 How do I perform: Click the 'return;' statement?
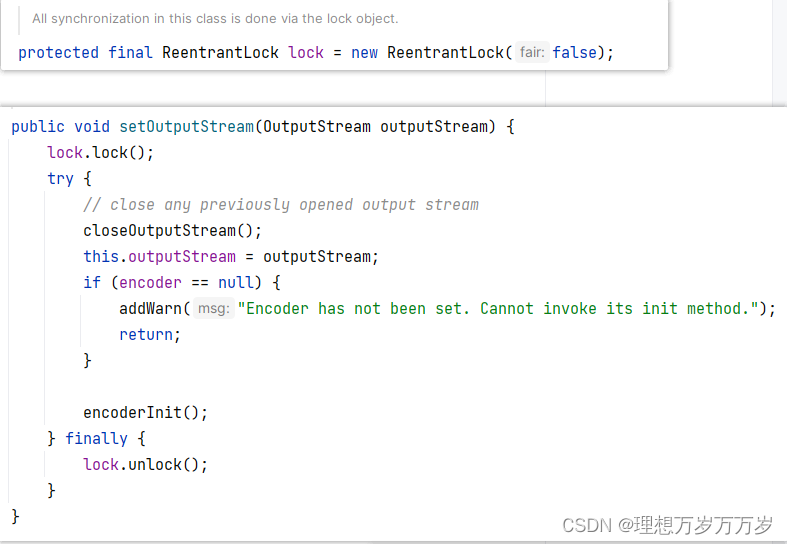point(150,335)
